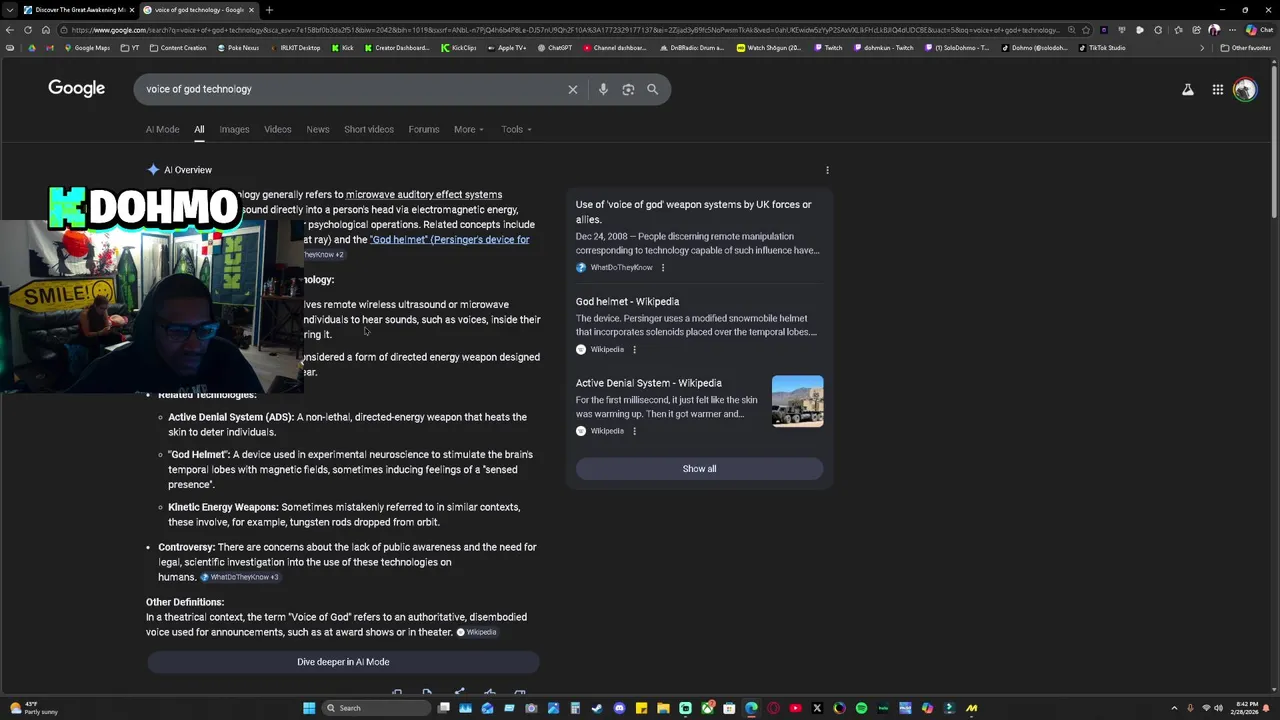This screenshot has width=1280, height=720.
Task: Open the Opera GX taskbar icon
Action: click(773, 708)
